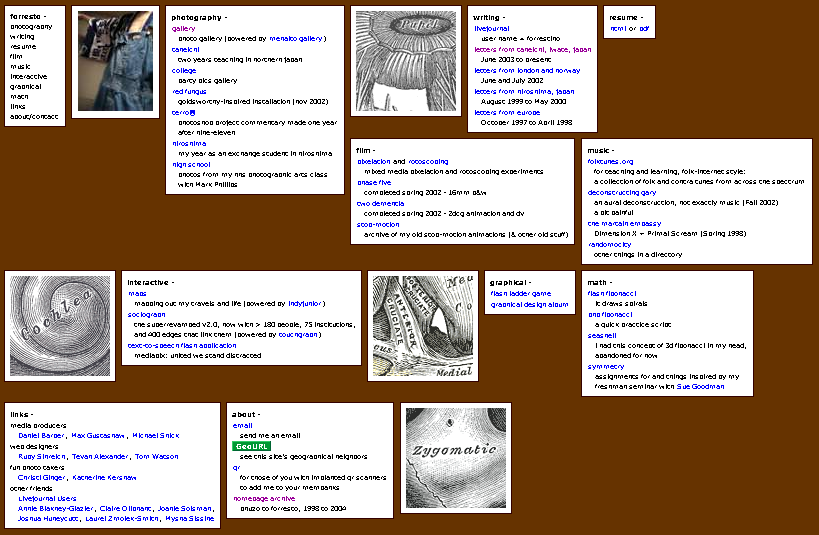The image size is (819, 535).
Task: Visit Daniel Barber's link
Action: 41,436
